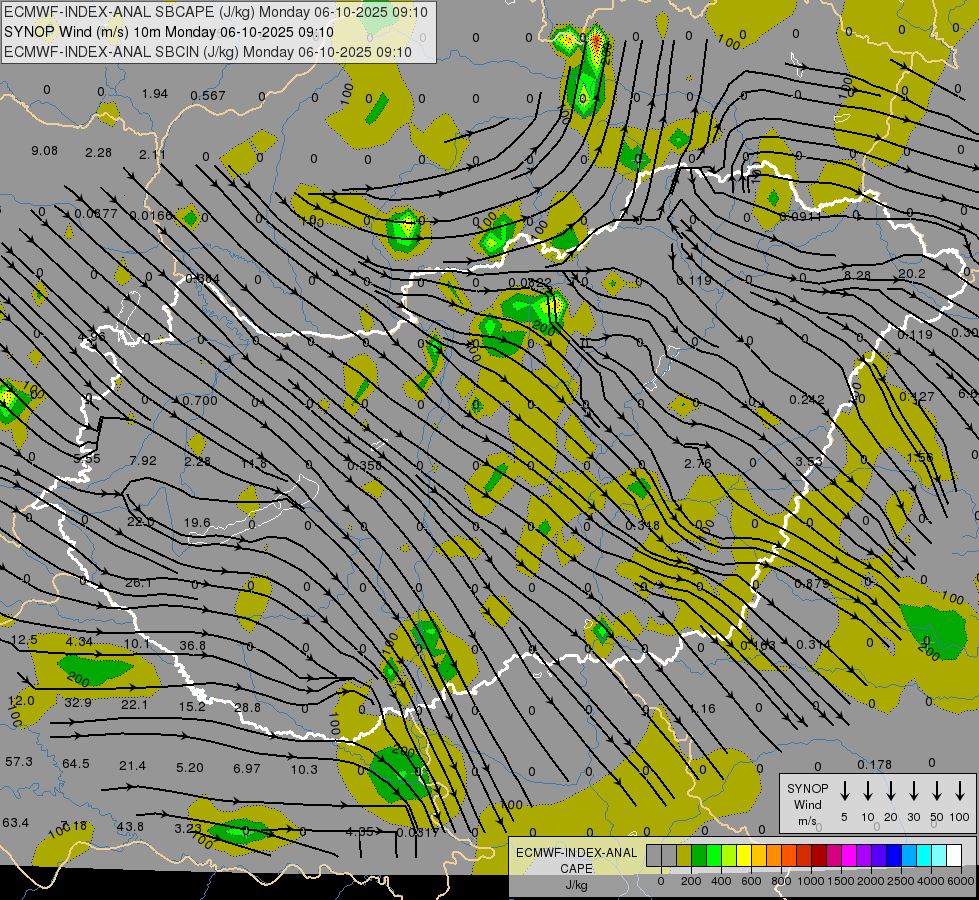This screenshot has height=900, width=979.
Task: Click the map value 21.4
Action: pos(132,765)
